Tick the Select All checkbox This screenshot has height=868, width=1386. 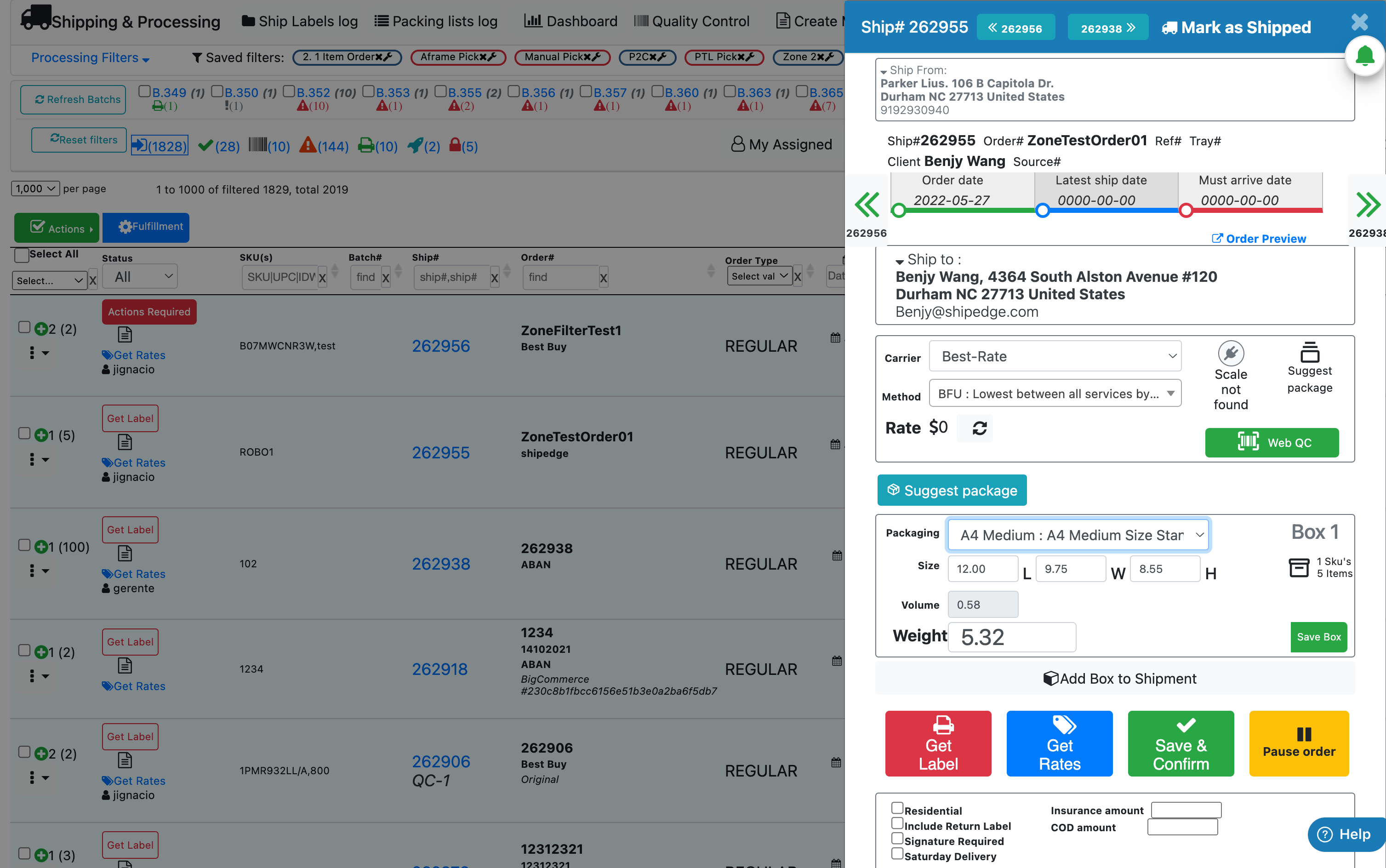click(x=22, y=255)
